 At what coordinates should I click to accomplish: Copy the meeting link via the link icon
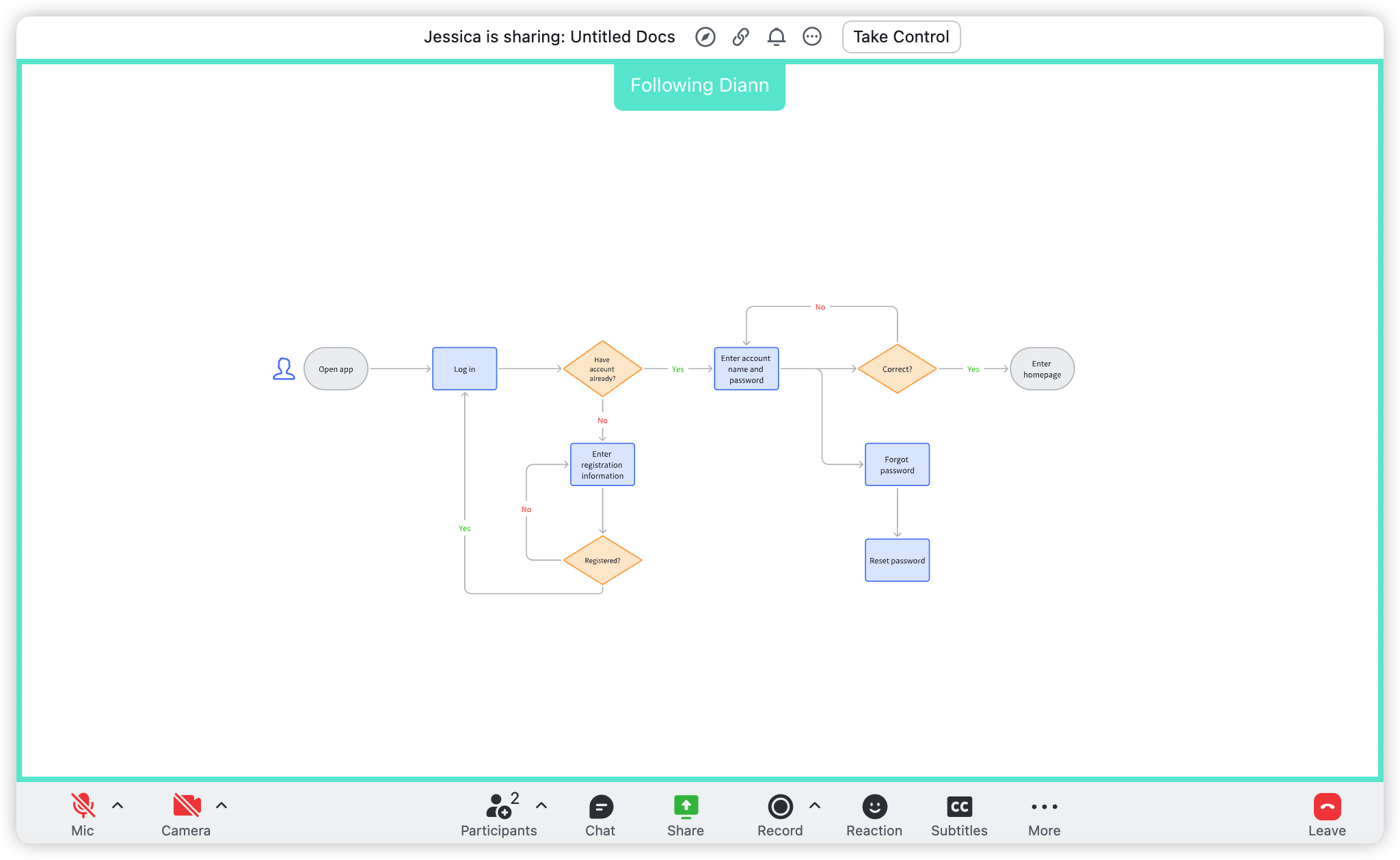click(741, 36)
